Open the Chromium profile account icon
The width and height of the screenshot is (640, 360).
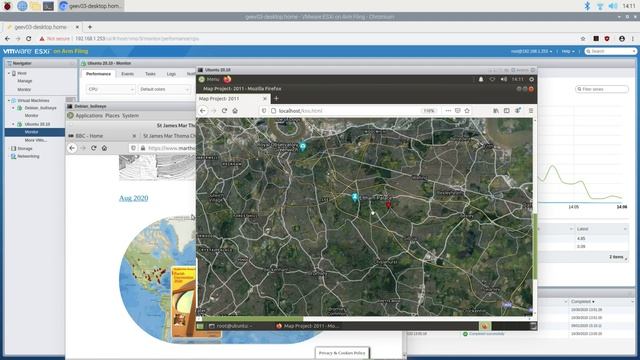click(x=622, y=38)
